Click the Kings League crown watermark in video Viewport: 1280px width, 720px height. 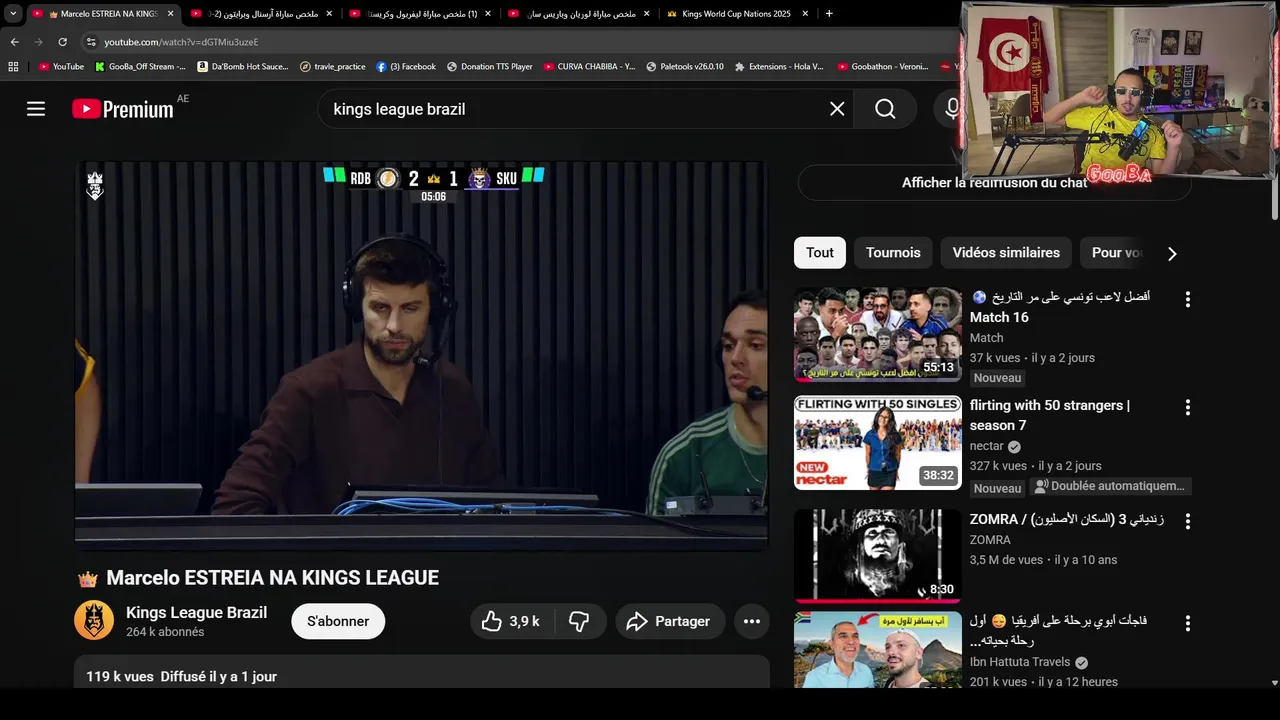[95, 185]
